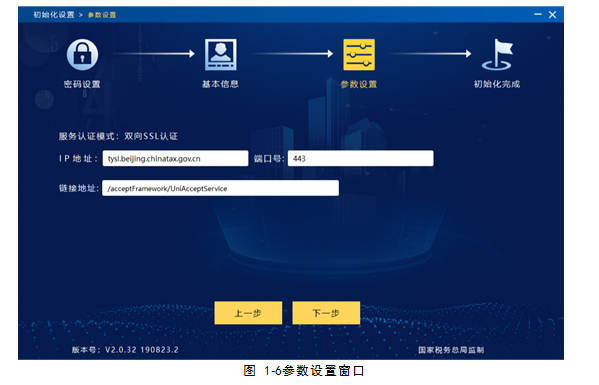This screenshot has width=599, height=385.
Task: Click the IP 地址 input field
Action: [x=175, y=158]
